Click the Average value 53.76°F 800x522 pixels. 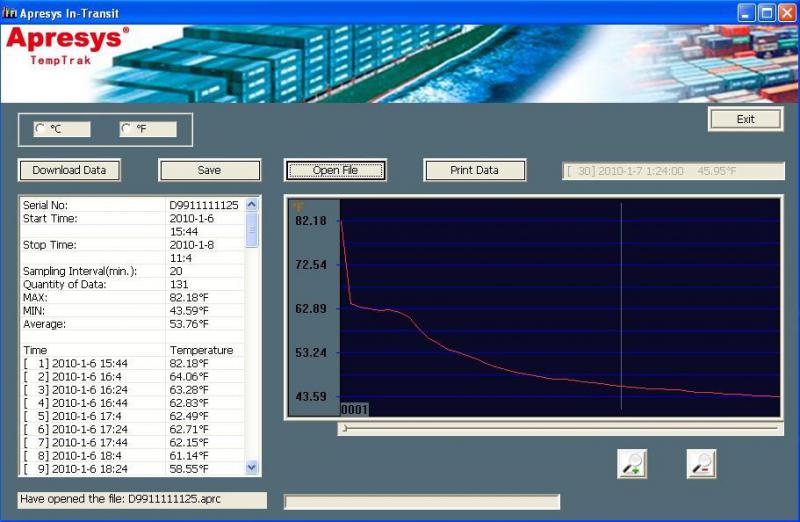point(189,324)
